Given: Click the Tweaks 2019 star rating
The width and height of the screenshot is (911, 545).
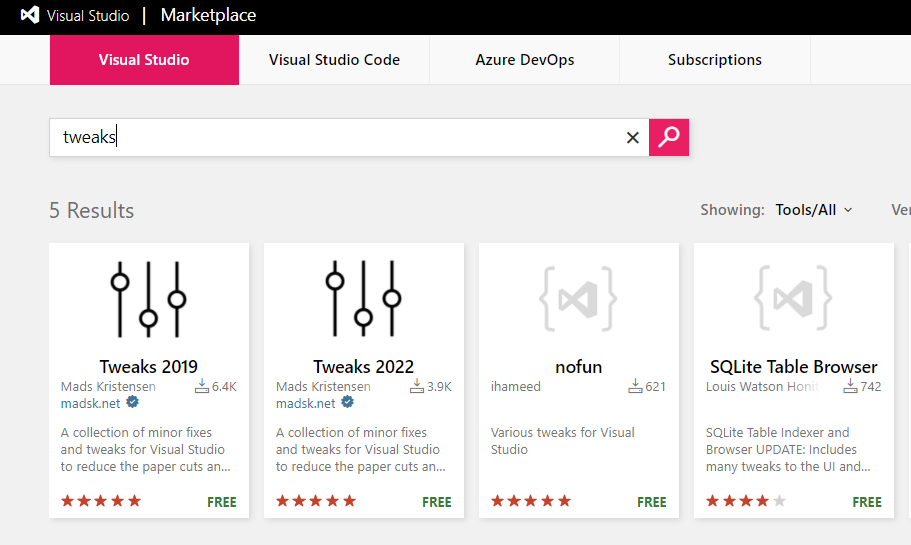Looking at the screenshot, I should (101, 501).
